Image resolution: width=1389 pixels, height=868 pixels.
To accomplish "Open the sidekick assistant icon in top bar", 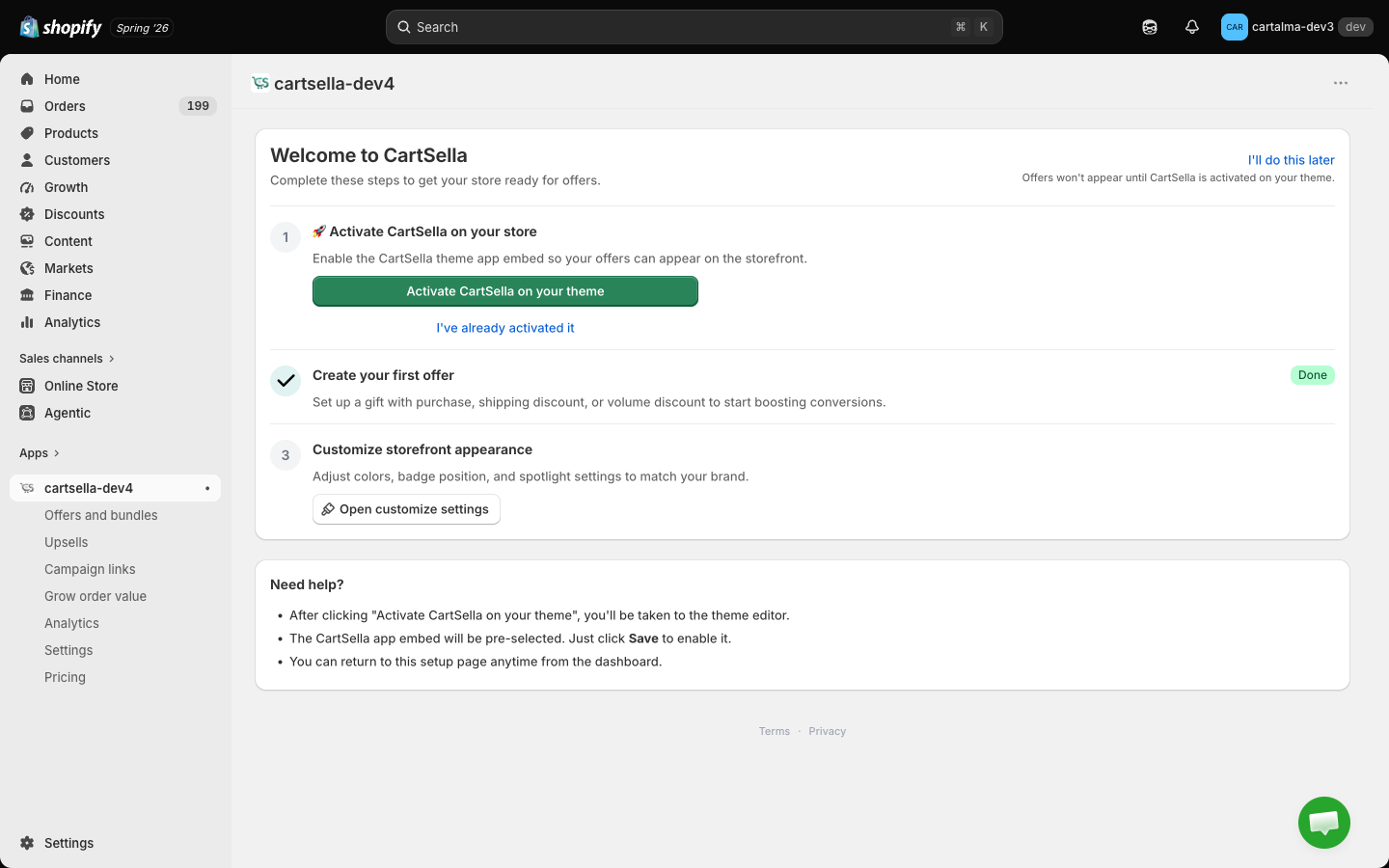I will pyautogui.click(x=1150, y=27).
